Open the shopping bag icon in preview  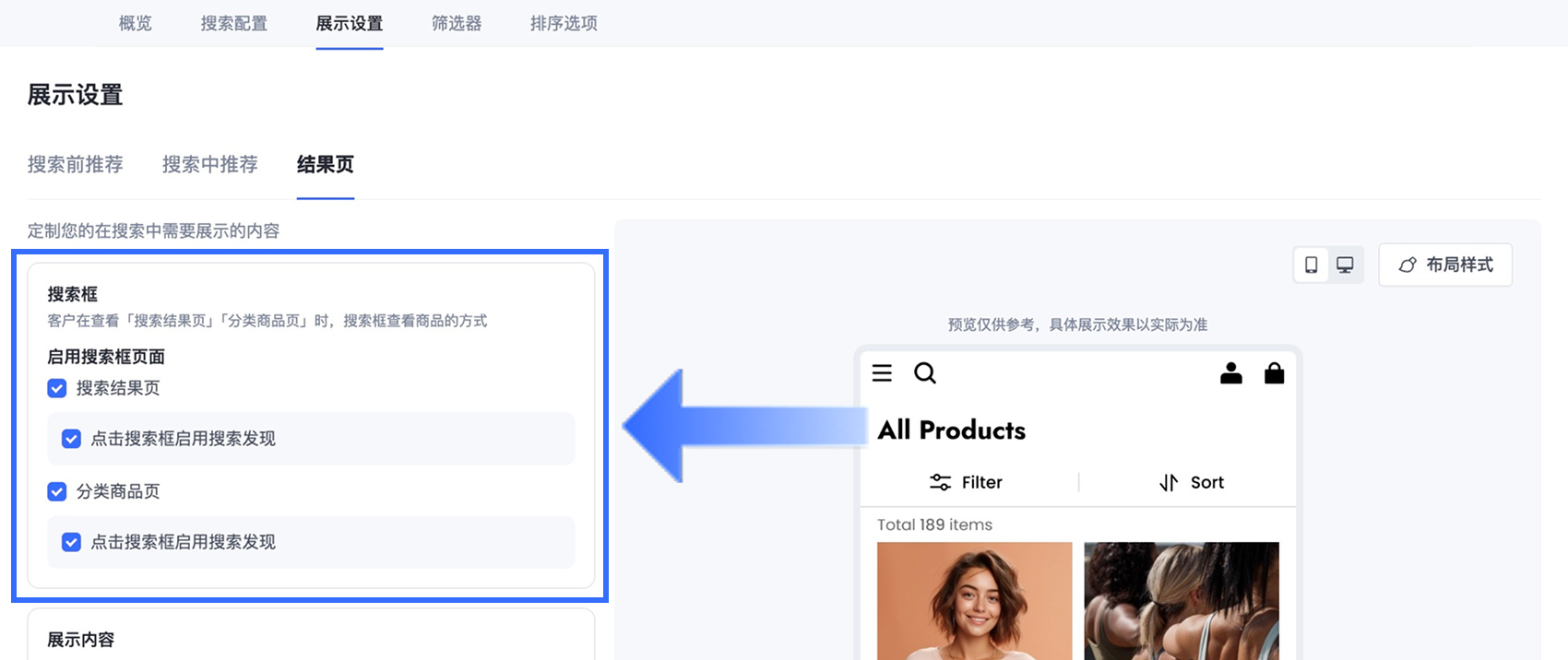1274,372
